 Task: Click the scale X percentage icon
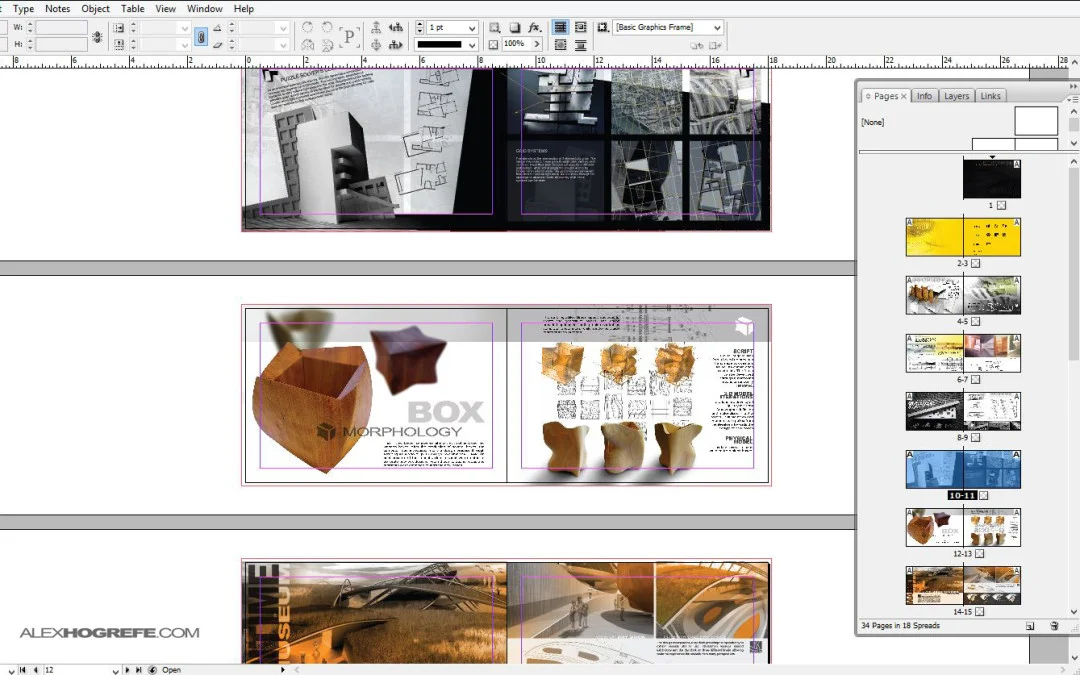118,28
